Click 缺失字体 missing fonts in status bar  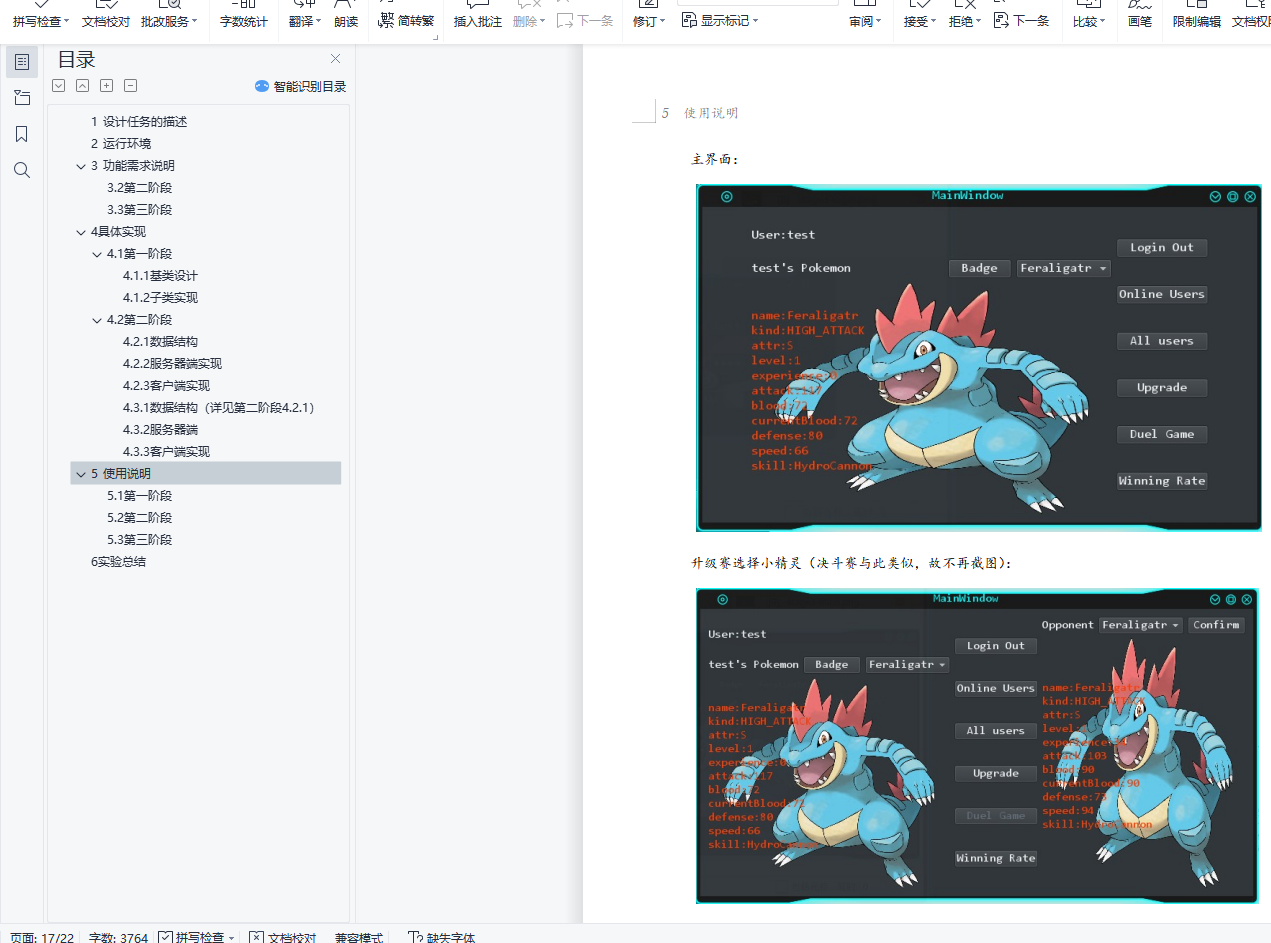tap(442, 938)
